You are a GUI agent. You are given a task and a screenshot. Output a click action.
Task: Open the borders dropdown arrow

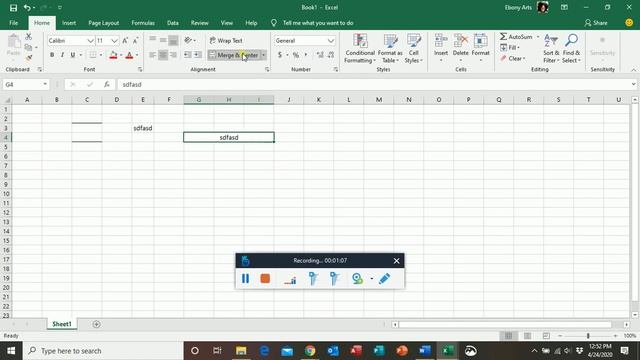[101, 55]
